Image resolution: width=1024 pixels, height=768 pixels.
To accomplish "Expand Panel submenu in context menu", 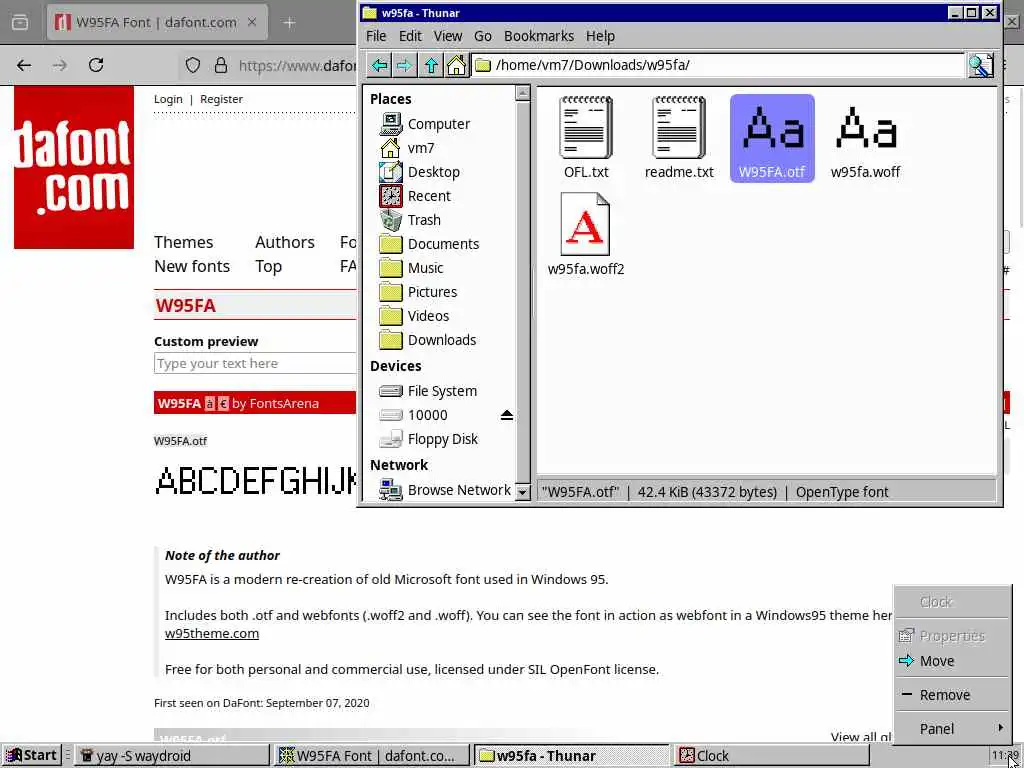I will tap(953, 729).
